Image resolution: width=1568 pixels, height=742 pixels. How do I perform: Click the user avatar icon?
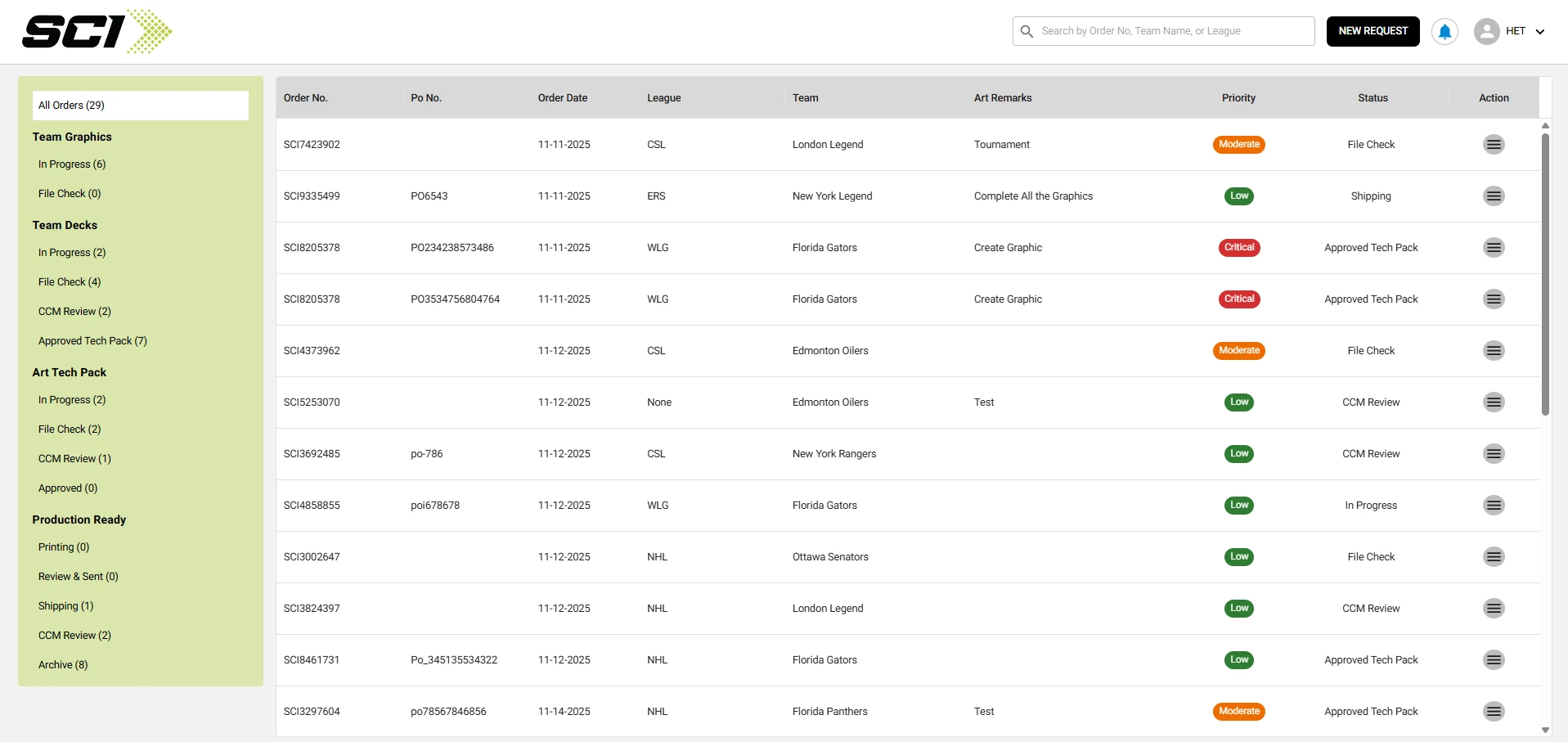tap(1486, 31)
